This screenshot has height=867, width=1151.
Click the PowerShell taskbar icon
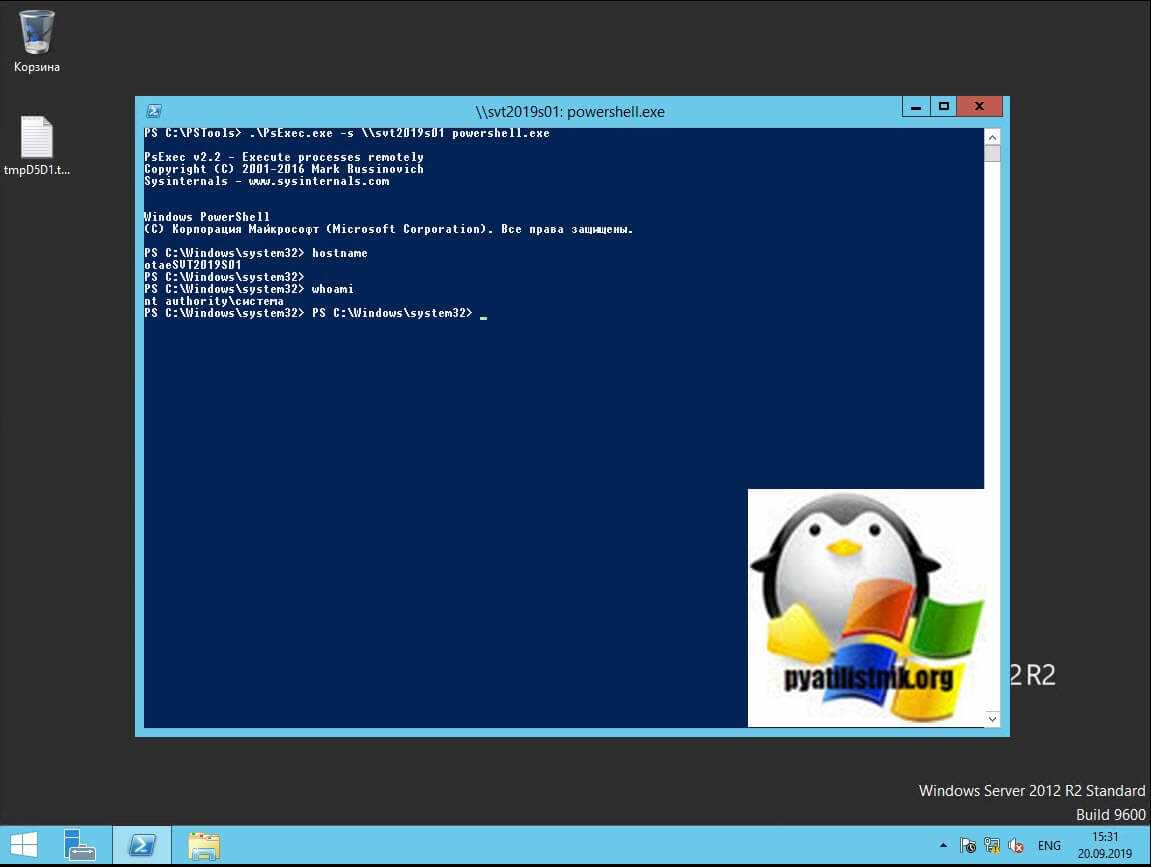click(x=141, y=846)
